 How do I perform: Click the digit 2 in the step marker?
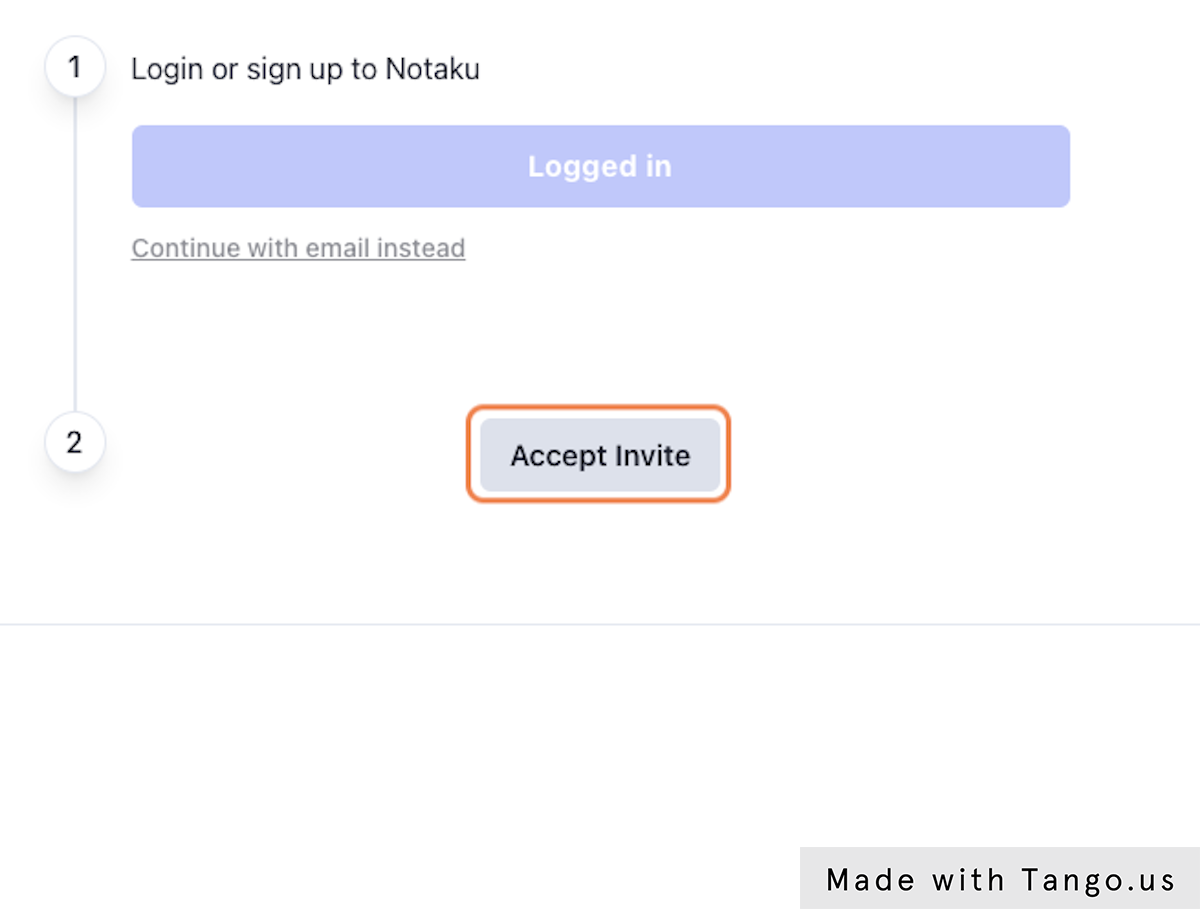pyautogui.click(x=74, y=442)
